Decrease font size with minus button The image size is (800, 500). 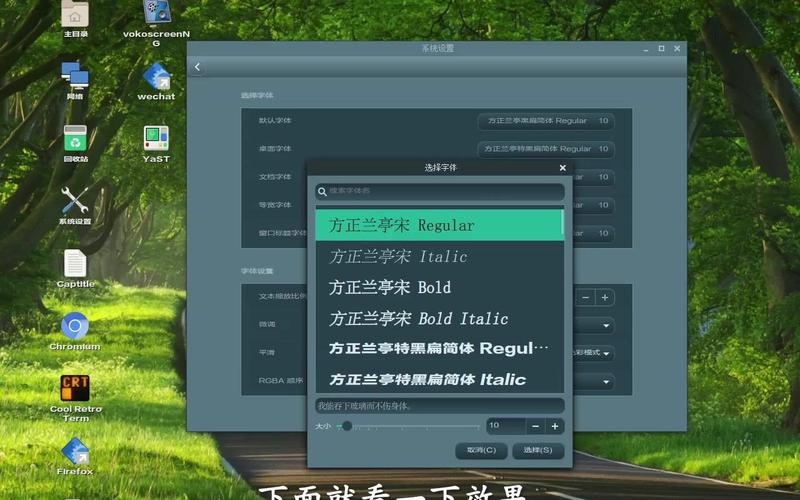point(535,426)
